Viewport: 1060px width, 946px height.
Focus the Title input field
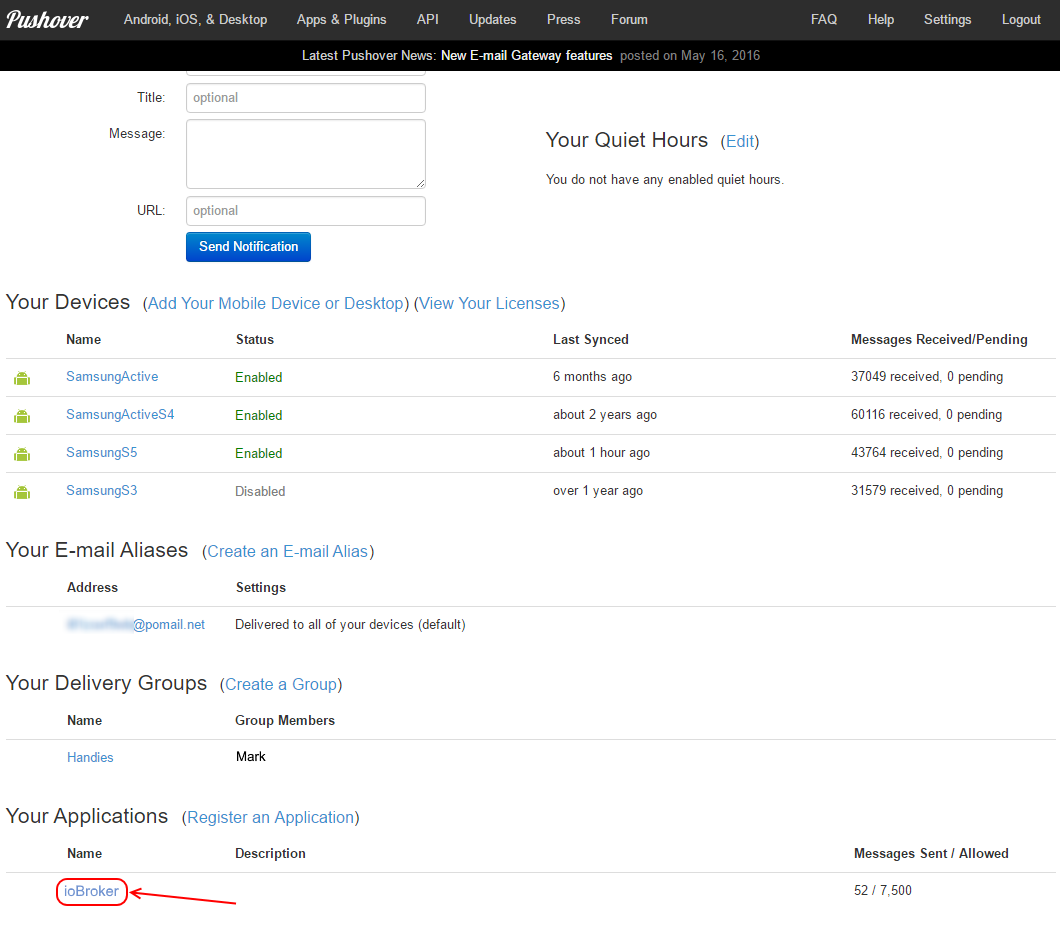[x=306, y=98]
